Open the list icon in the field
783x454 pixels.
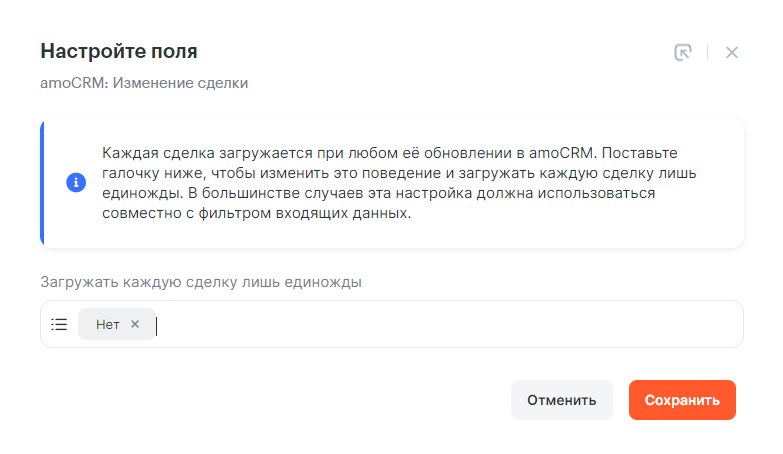(x=59, y=324)
